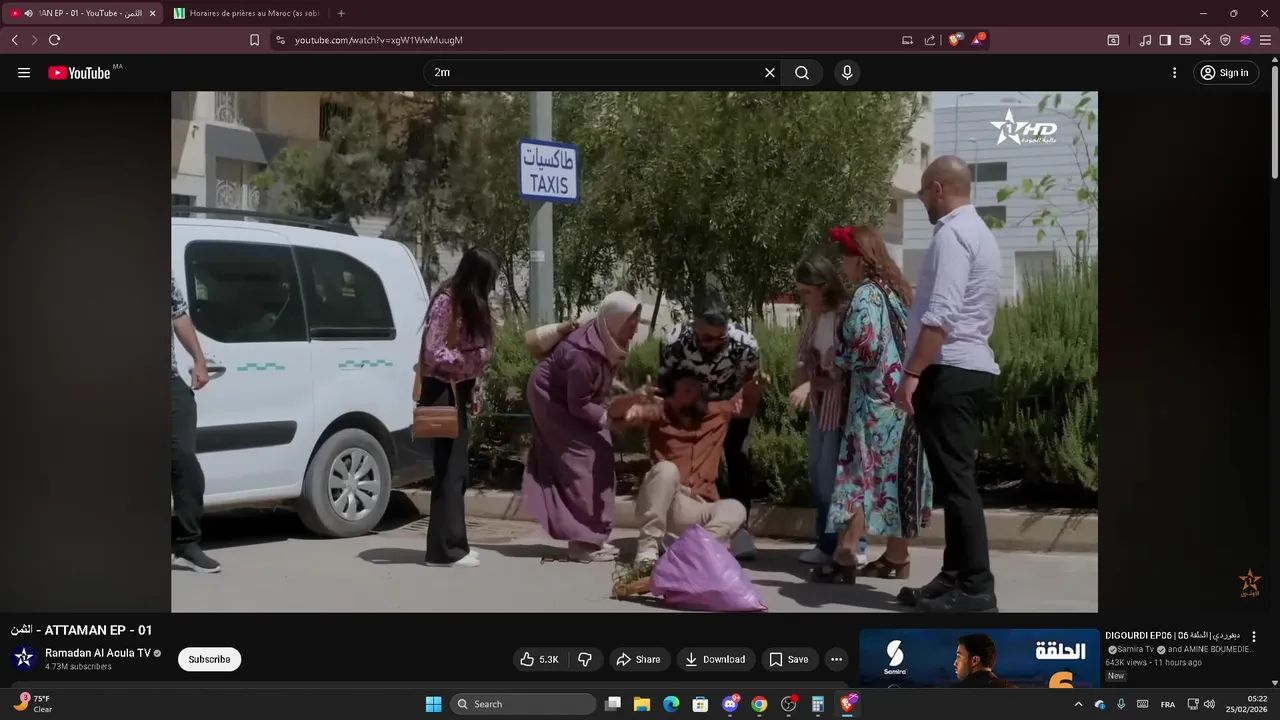Open the browser main hamburger menu
1280x720 pixels.
(1265, 40)
